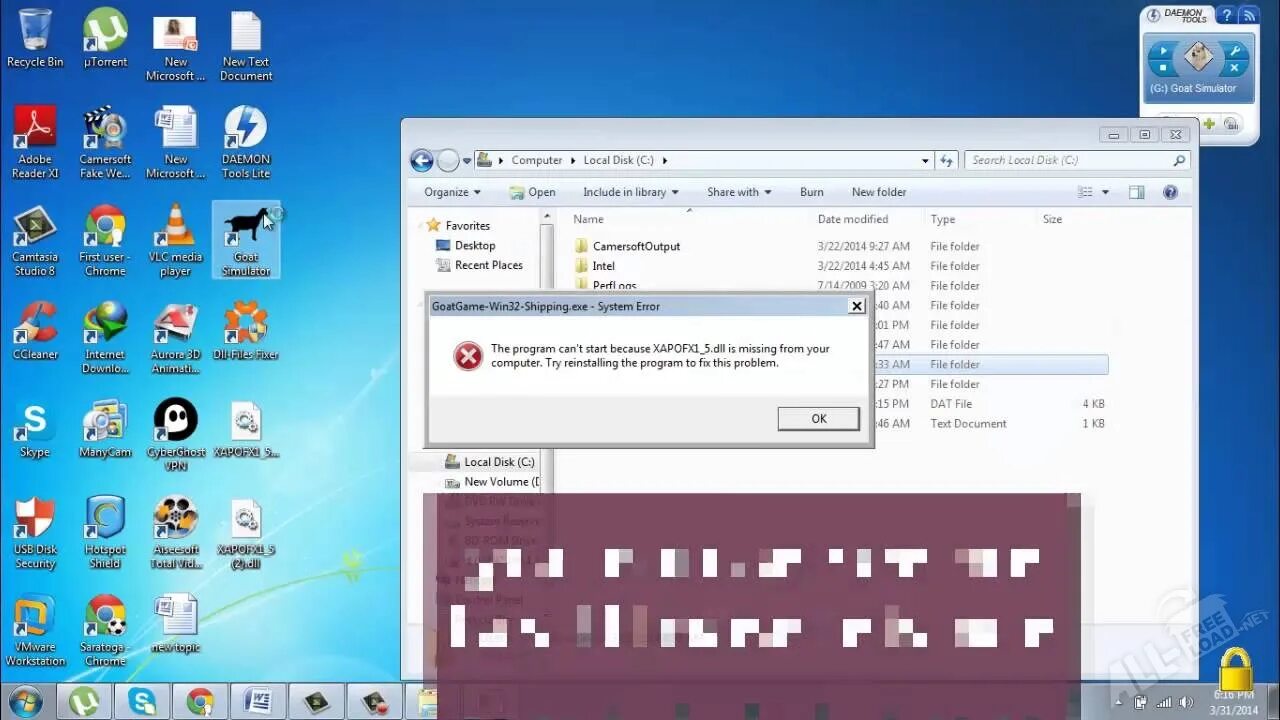The width and height of the screenshot is (1280, 720).
Task: Open DAEMON Tools help question mark
Action: tap(1227, 16)
